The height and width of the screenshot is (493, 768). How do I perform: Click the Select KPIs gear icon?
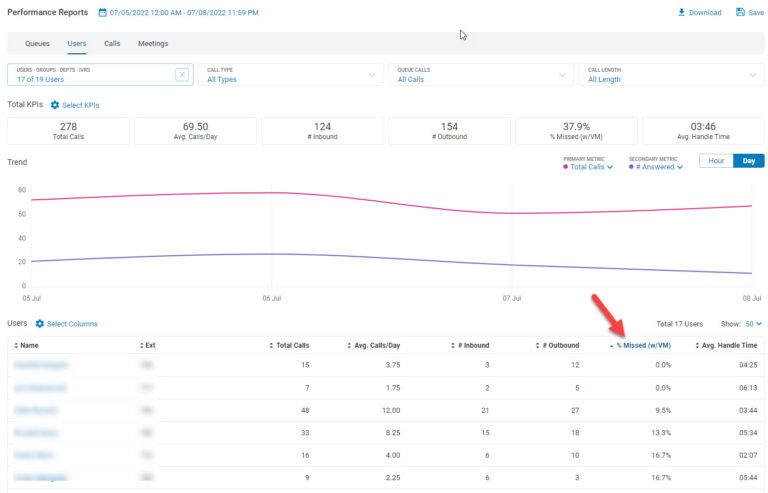(56, 105)
